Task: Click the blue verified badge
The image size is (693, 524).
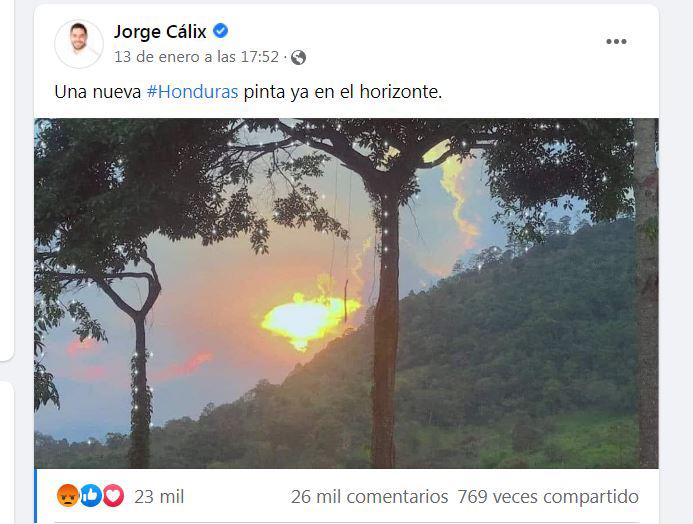Action: [x=221, y=31]
